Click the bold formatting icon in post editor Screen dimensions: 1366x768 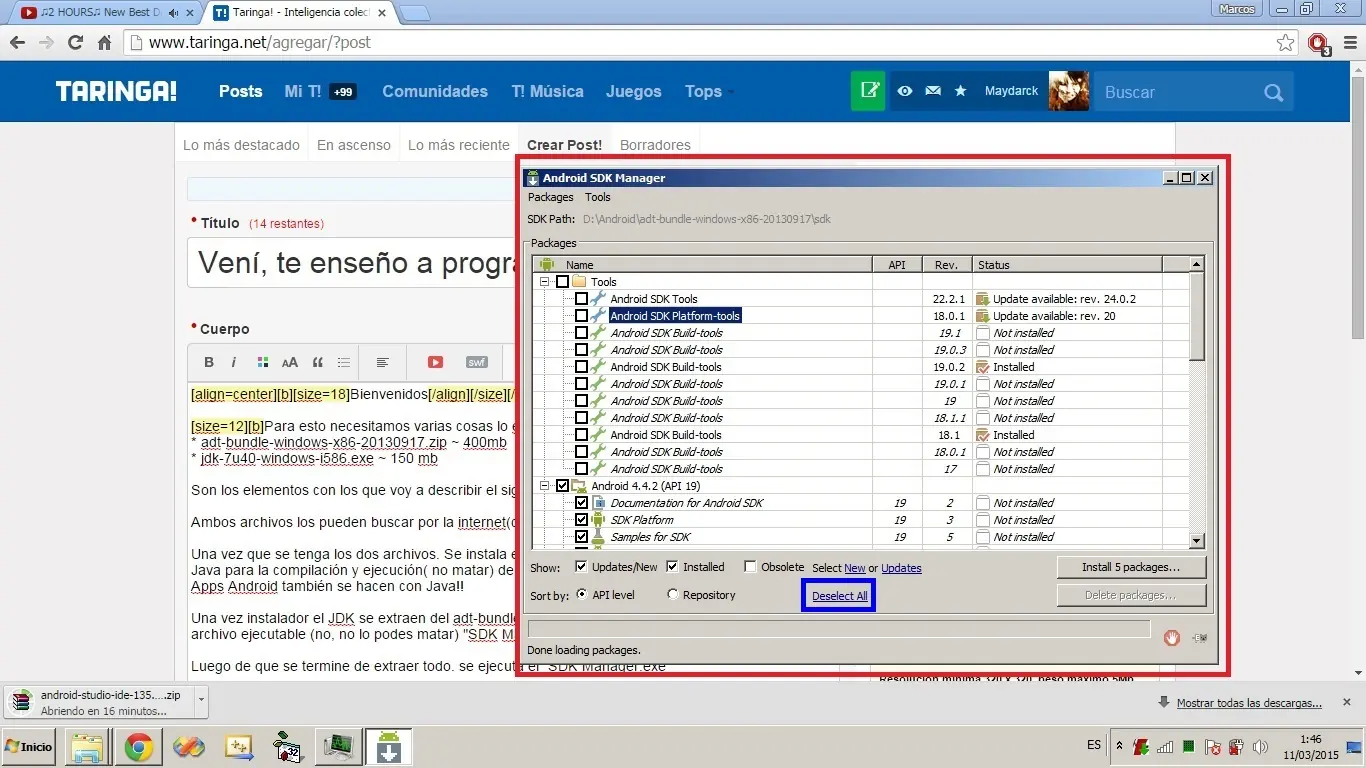[x=209, y=362]
